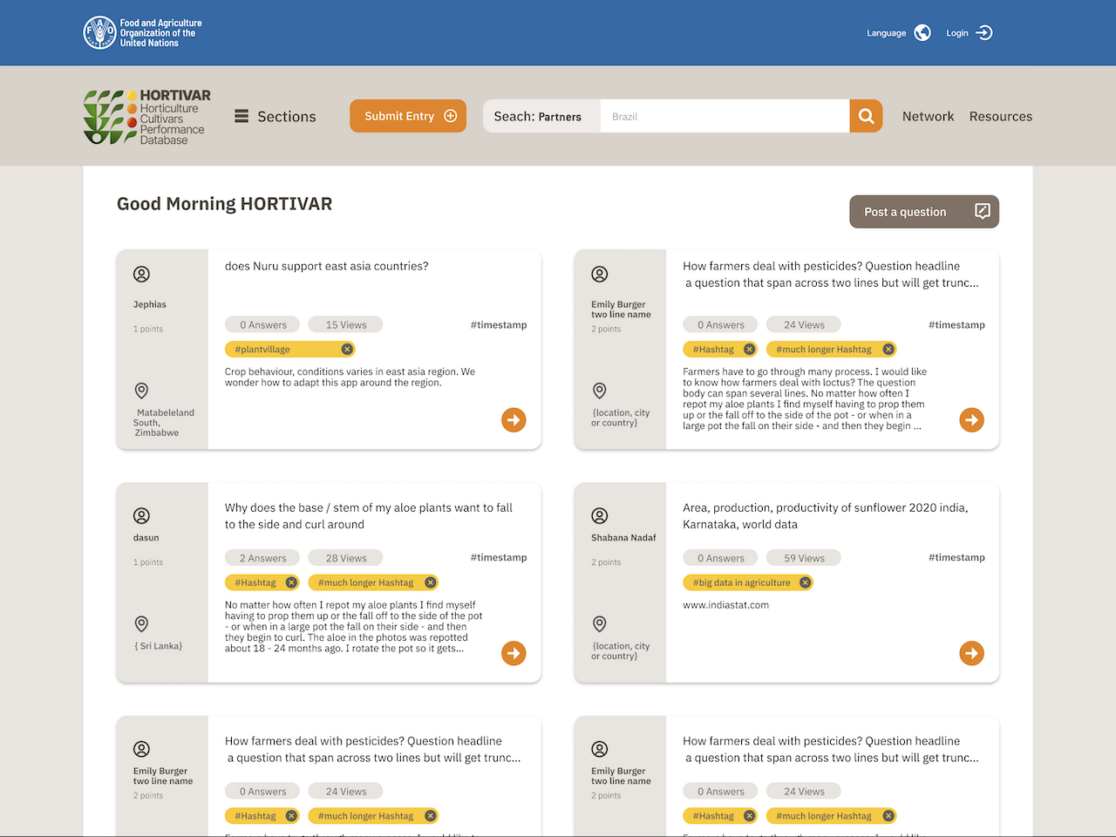Open the sunflower India question arrow
The image size is (1116, 837).
[x=971, y=653]
